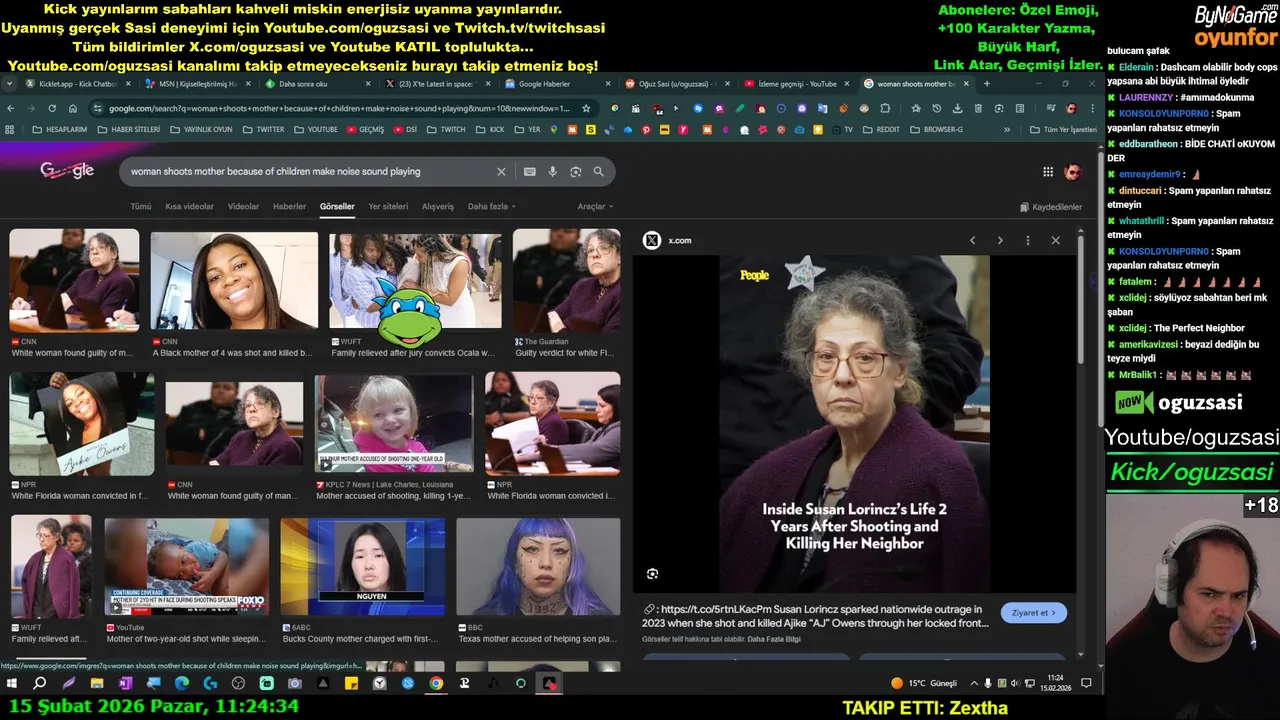
Task: Search by image with the Lens icon
Action: point(576,172)
